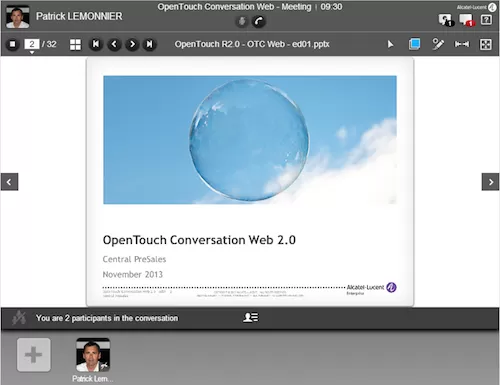Screen dimensions: 500x385
Task: Open the blue screen sharing icon
Action: (414, 44)
